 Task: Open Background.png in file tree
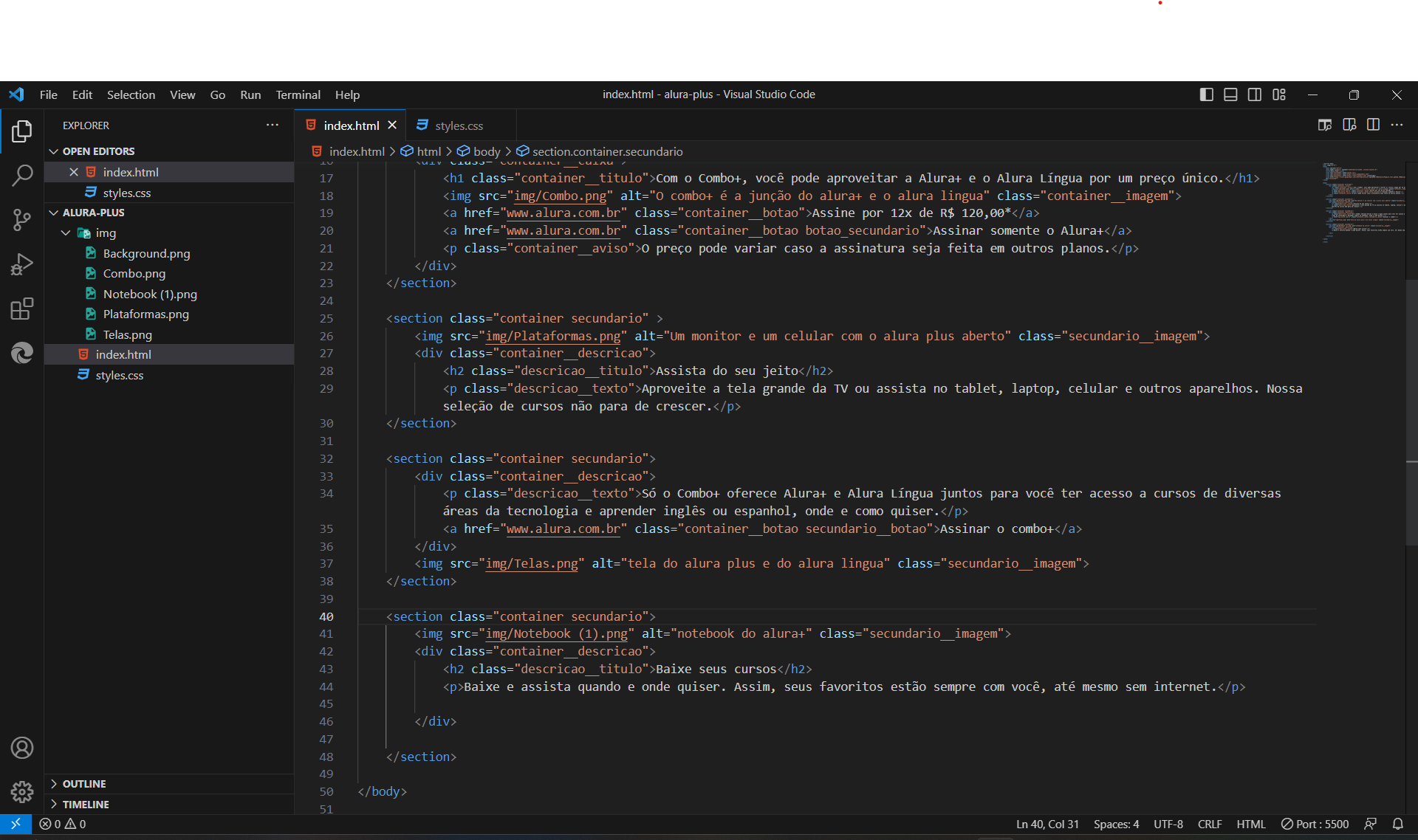(x=146, y=253)
